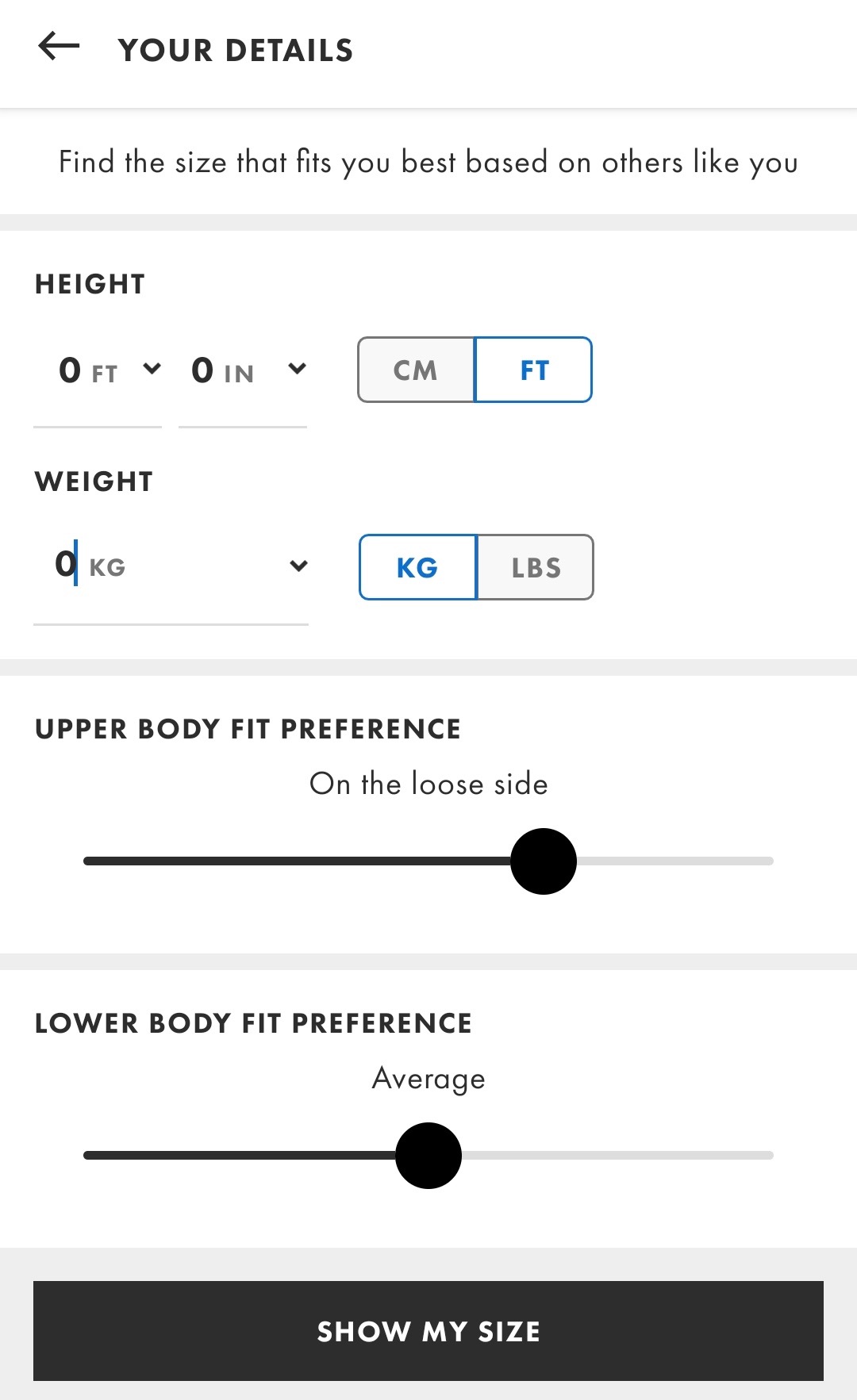Expand the inches height chevron
The width and height of the screenshot is (857, 1400).
pyautogui.click(x=297, y=368)
